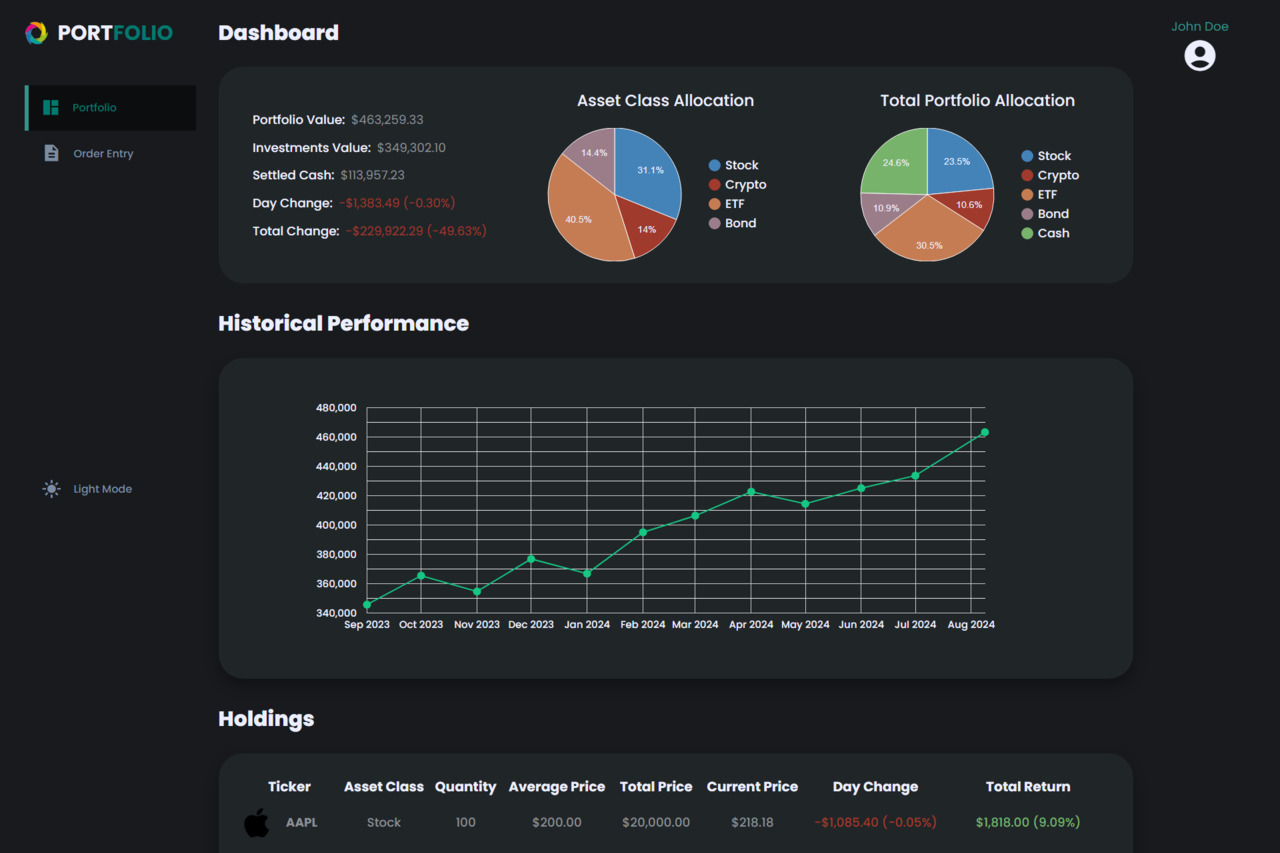1280x853 pixels.
Task: Click the PORTFOLIO brand title
Action: tap(115, 33)
